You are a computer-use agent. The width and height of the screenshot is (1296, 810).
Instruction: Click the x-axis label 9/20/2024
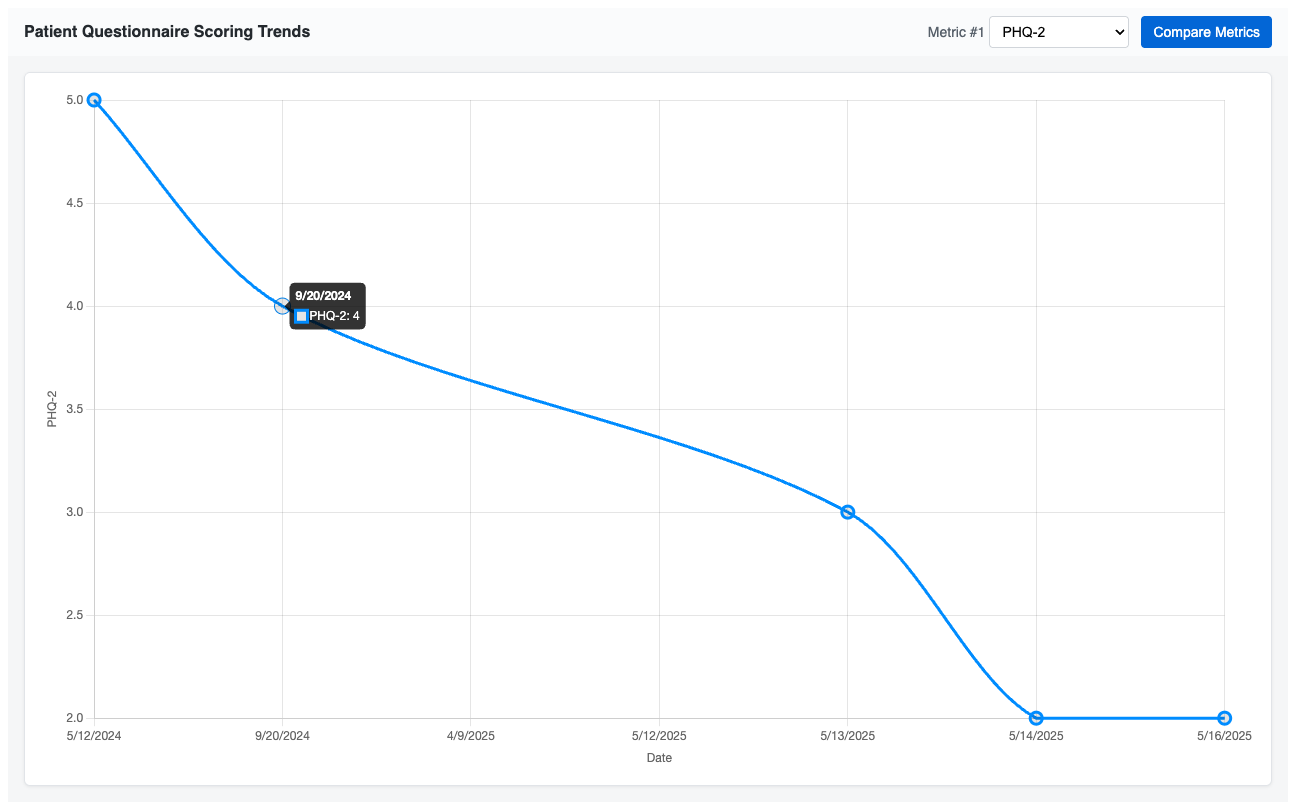[x=282, y=736]
